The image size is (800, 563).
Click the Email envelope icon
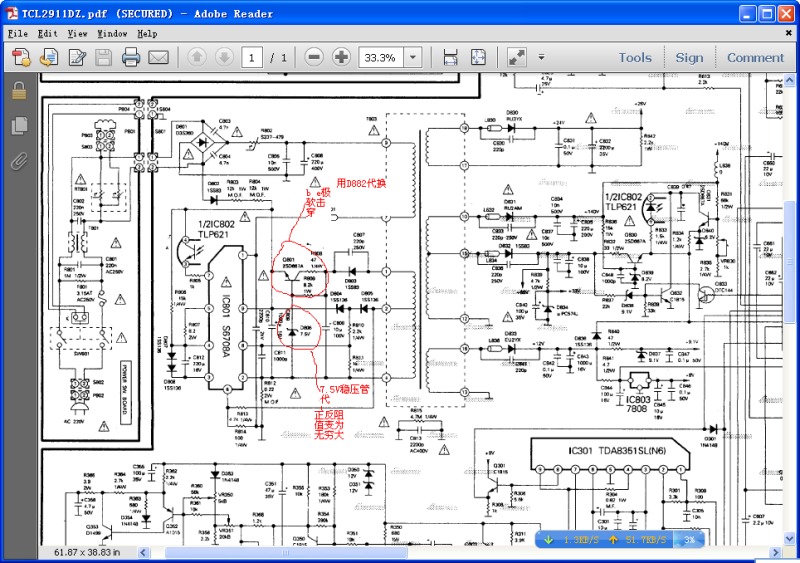159,57
